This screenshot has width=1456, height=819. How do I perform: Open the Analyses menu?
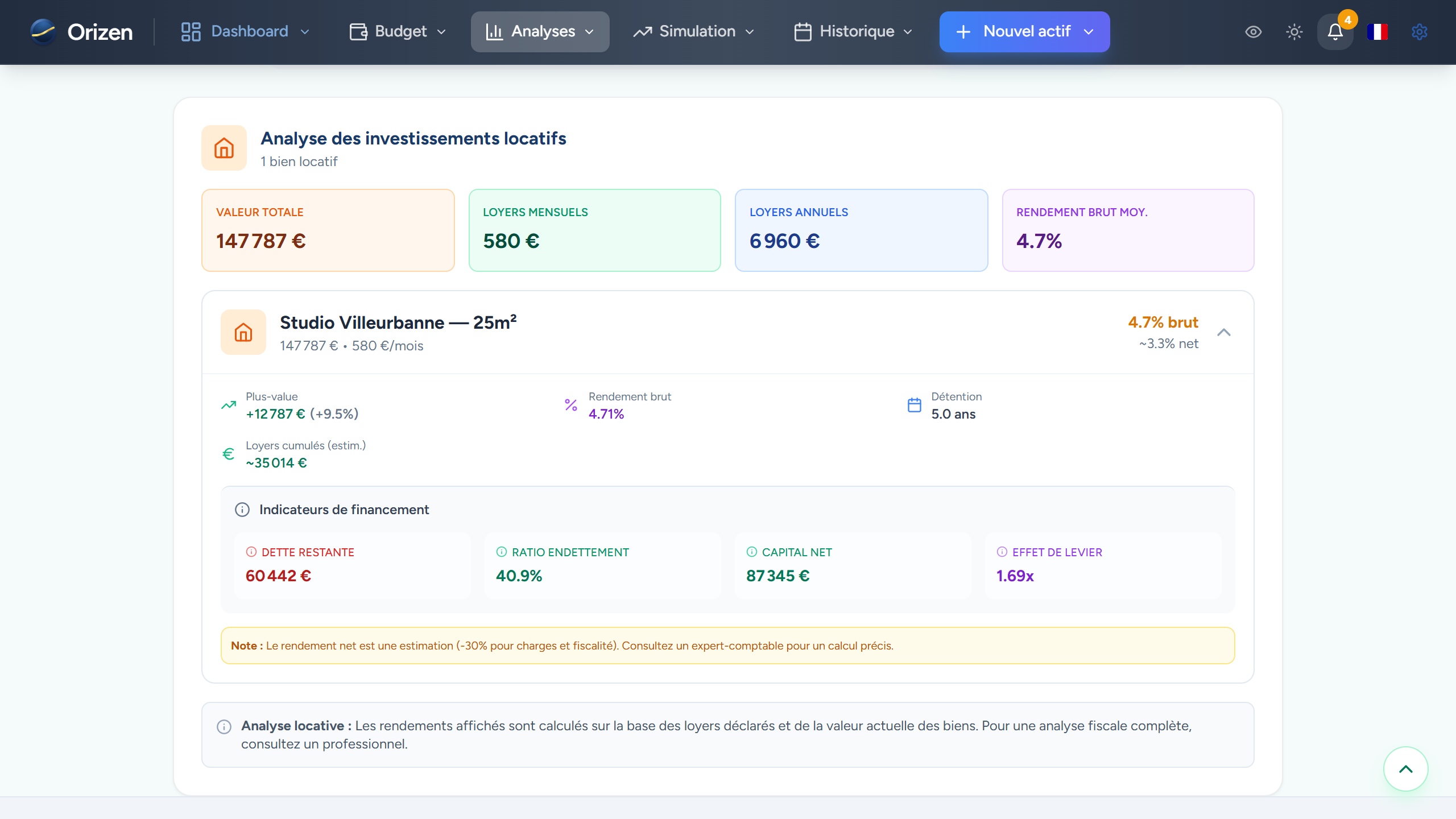tap(540, 31)
